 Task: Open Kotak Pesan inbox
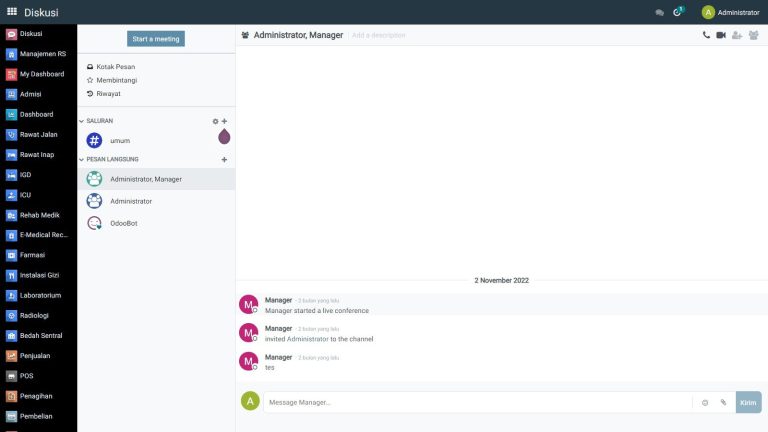coord(111,67)
